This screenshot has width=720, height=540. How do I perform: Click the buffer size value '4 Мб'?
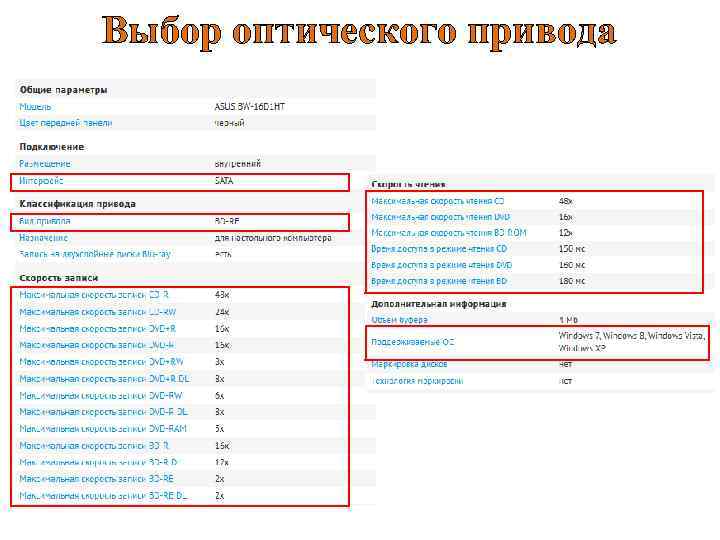[x=568, y=320]
